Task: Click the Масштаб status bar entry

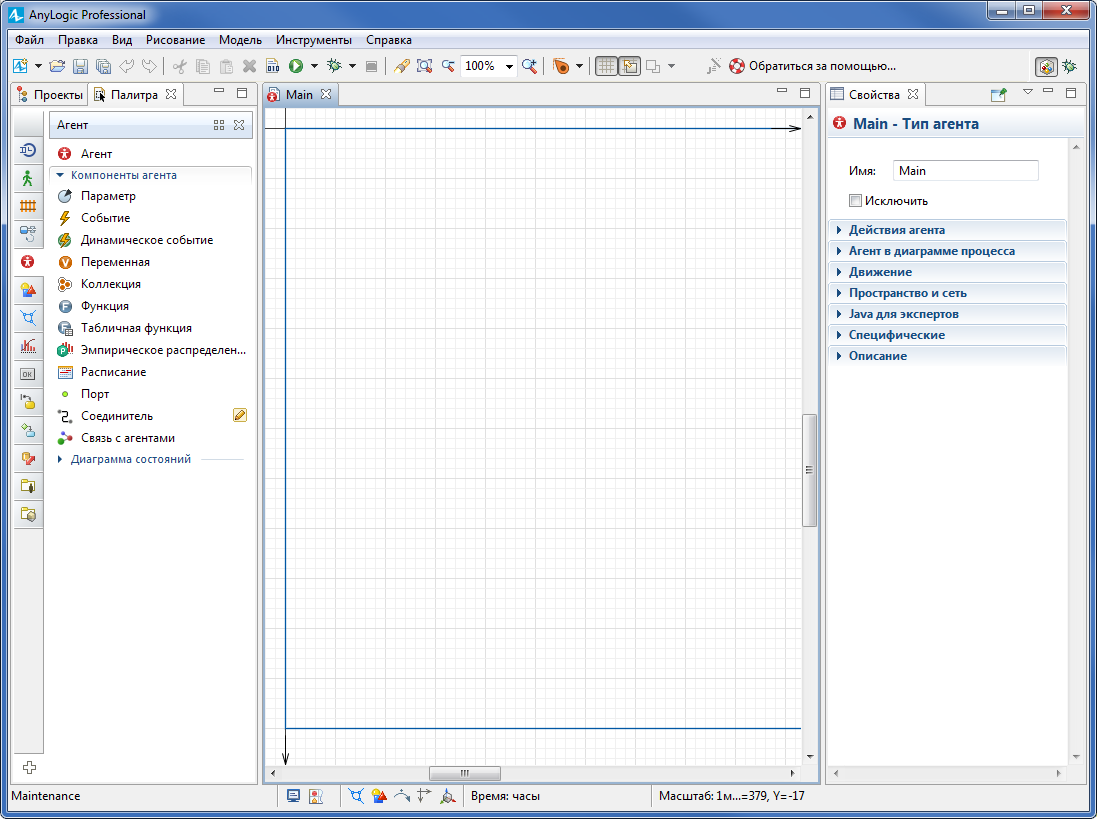Action: tap(731, 796)
